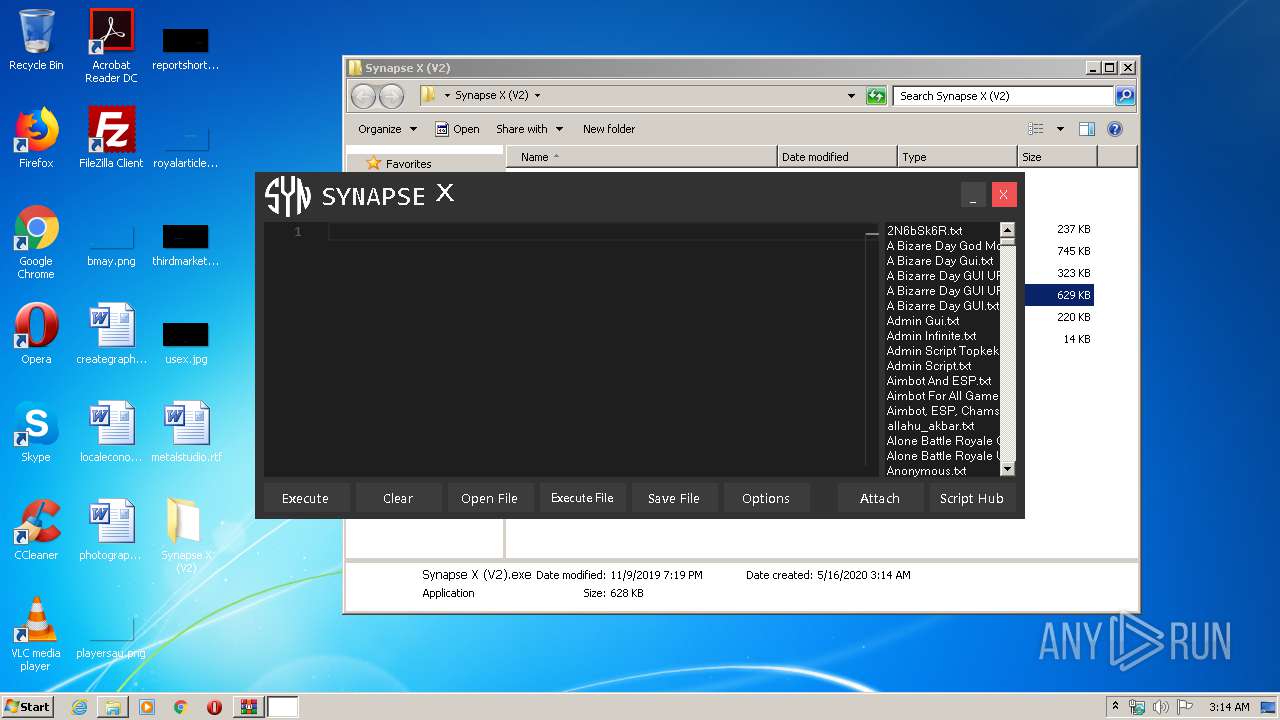This screenshot has width=1280, height=720.
Task: Select A Bizare Day Gui.txt script
Action: click(x=942, y=261)
